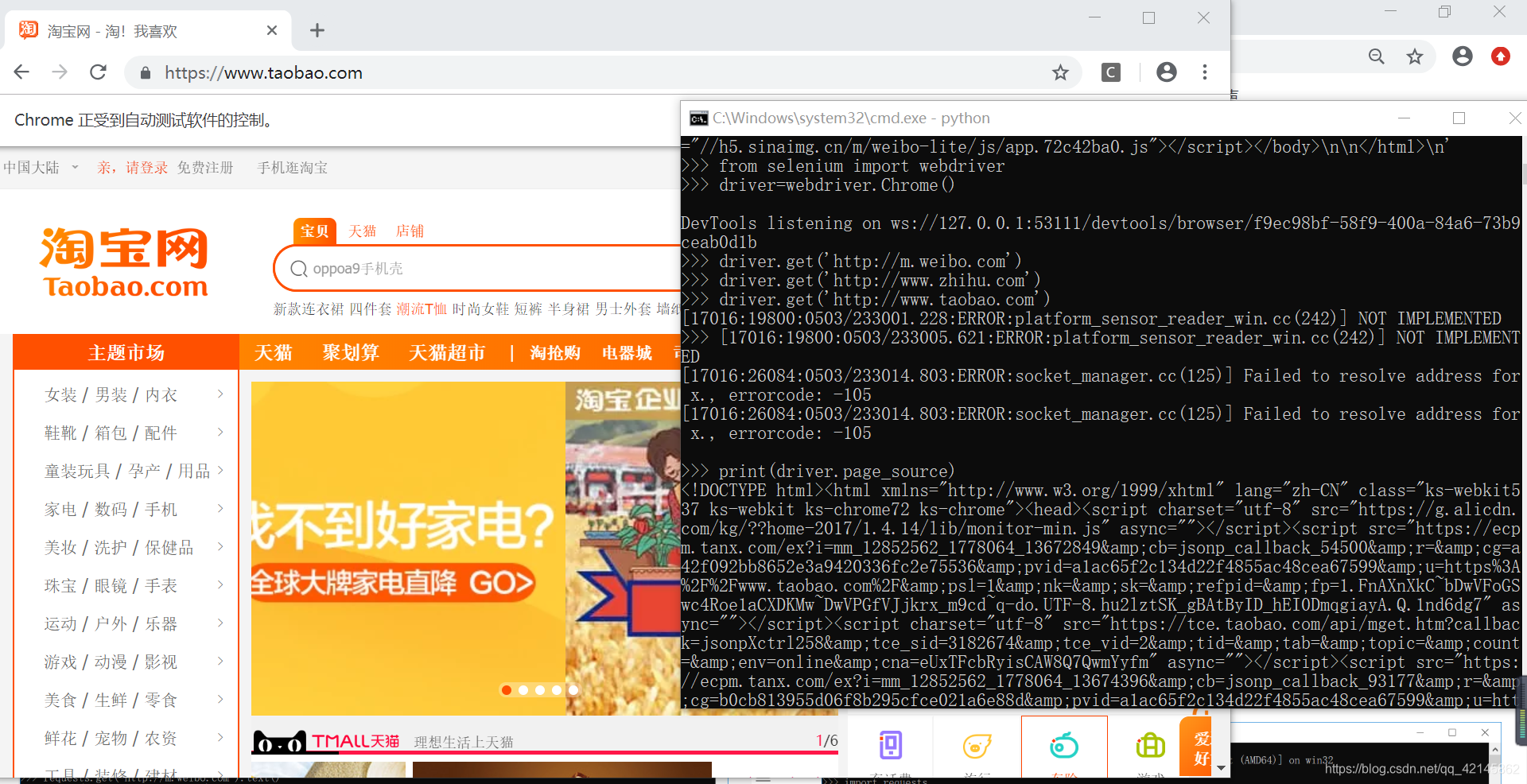
Task: Click the forward arrow in Chrome toolbar
Action: tap(60, 72)
